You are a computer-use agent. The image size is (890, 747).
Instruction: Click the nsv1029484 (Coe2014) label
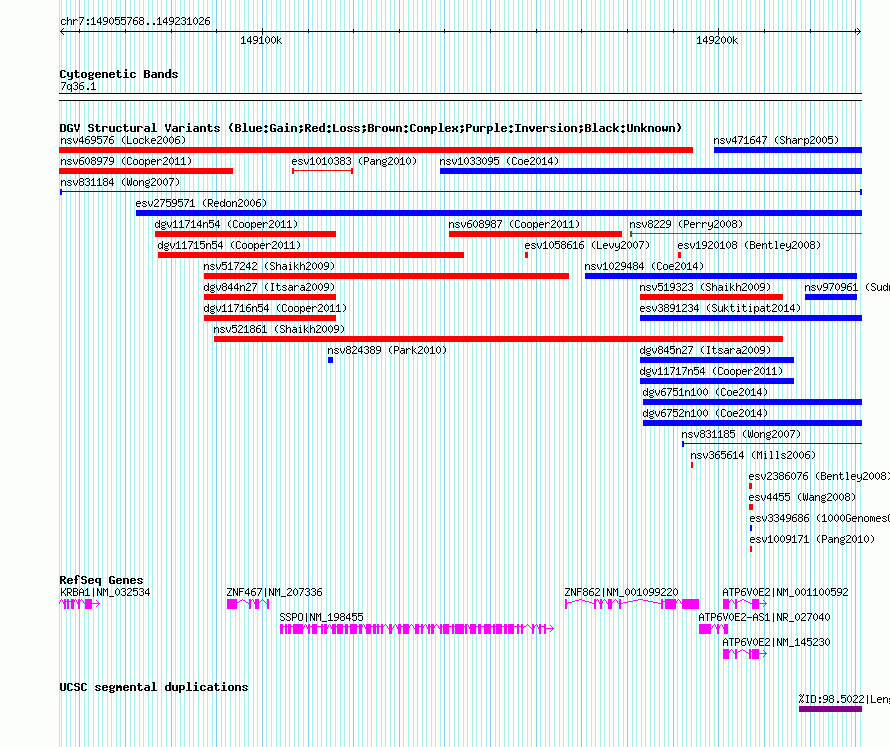pos(644,266)
